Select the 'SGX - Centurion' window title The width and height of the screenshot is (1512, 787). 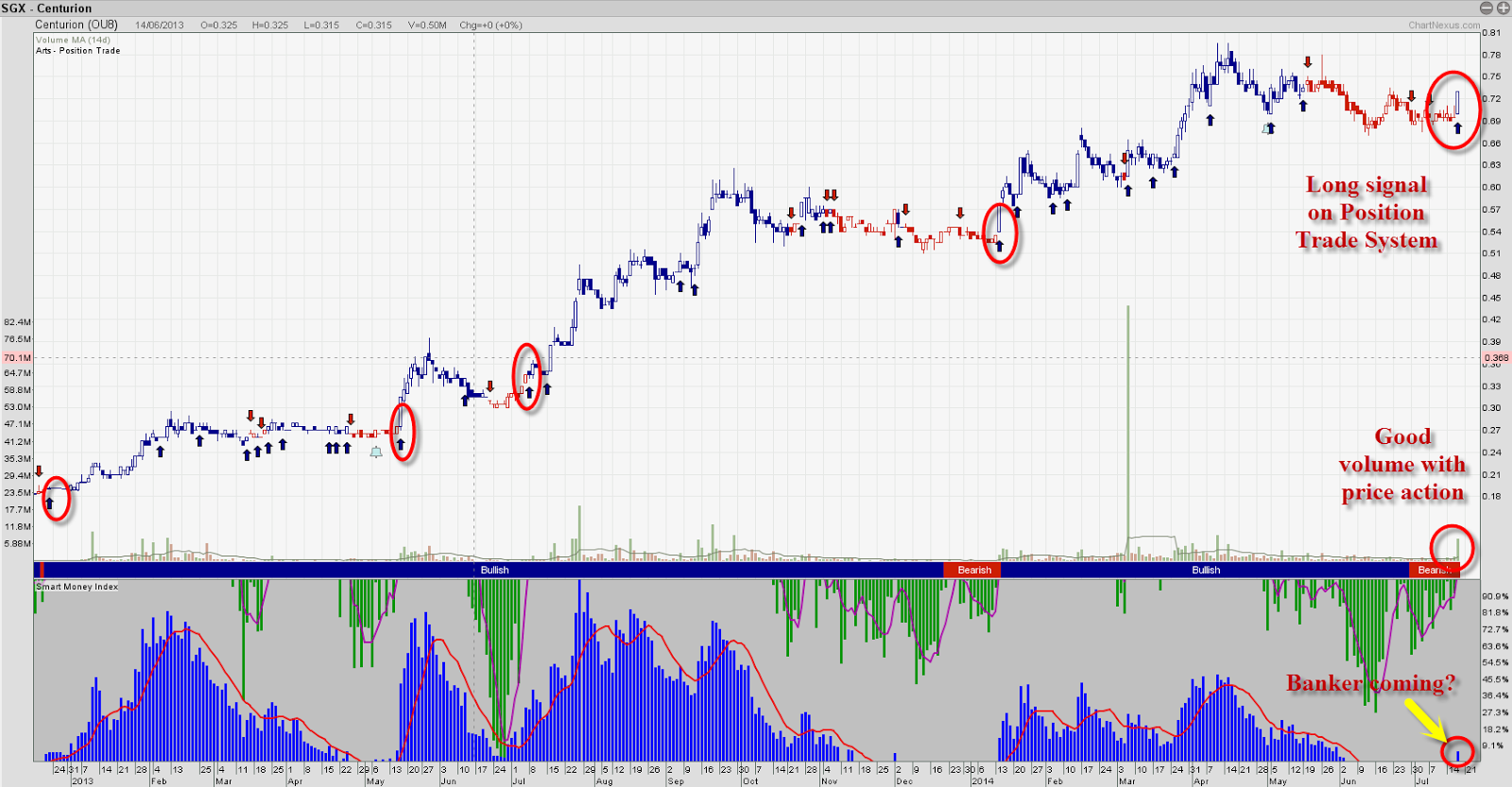[x=46, y=9]
